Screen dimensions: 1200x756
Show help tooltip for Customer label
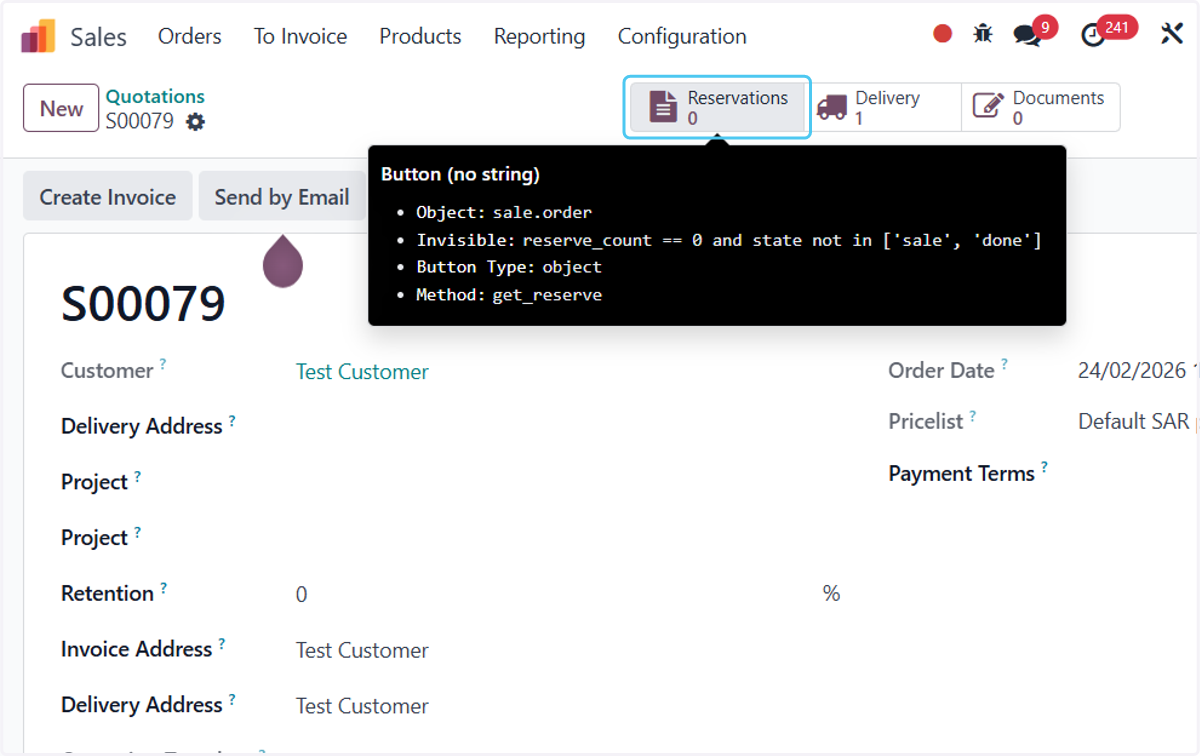(x=163, y=363)
